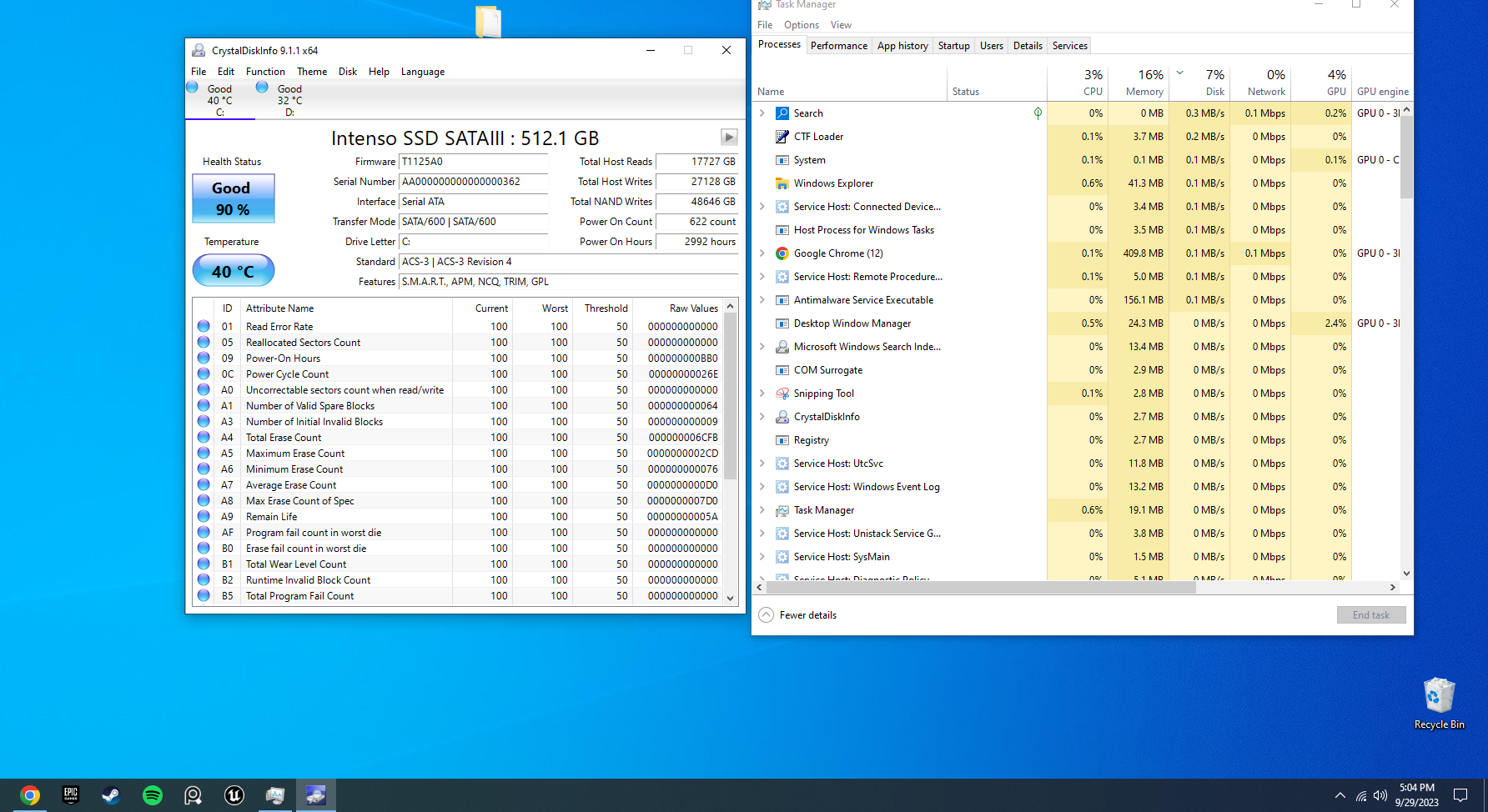
Task: Click the End task button
Action: [1371, 615]
